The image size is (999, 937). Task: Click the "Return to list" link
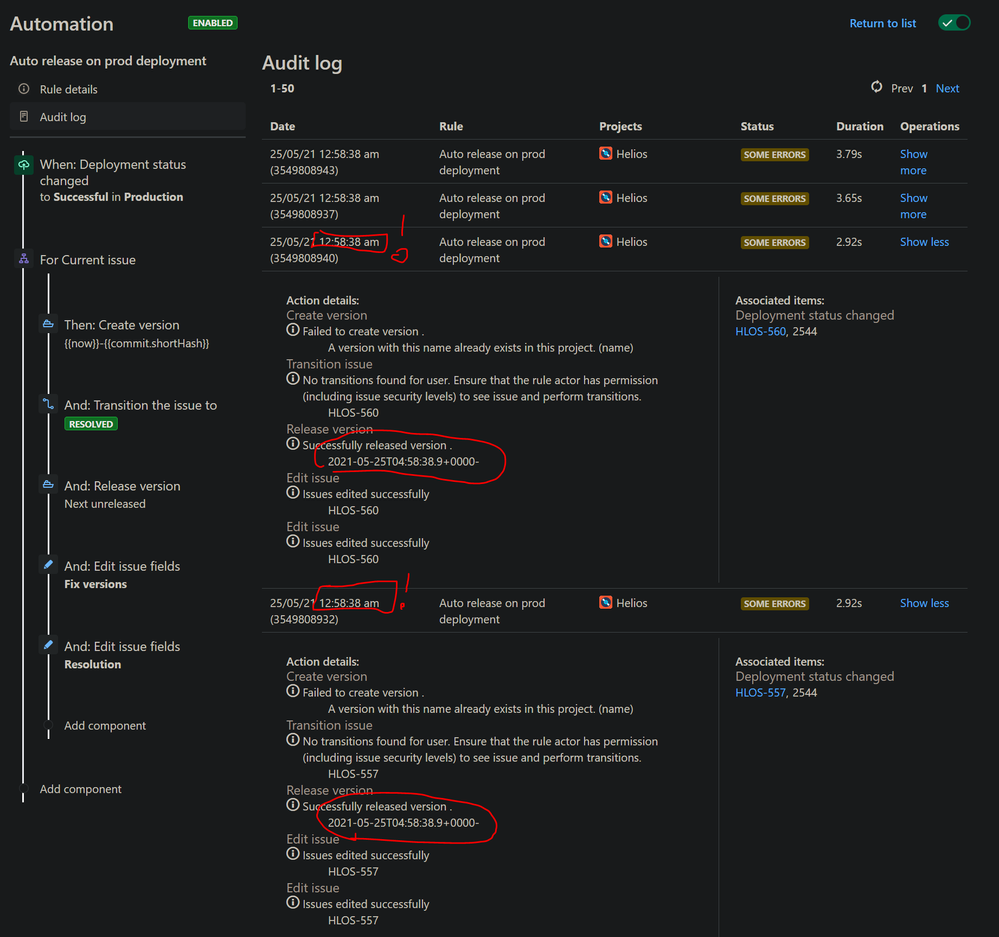tap(882, 22)
